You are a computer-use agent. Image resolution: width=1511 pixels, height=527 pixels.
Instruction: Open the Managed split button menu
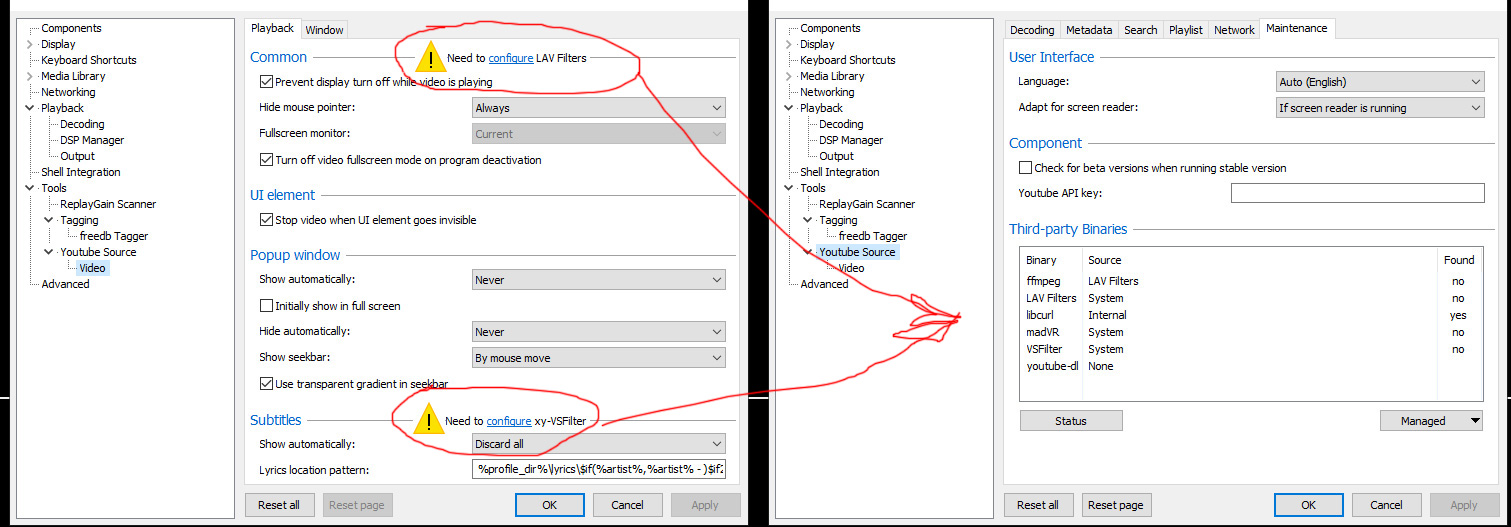[1476, 421]
